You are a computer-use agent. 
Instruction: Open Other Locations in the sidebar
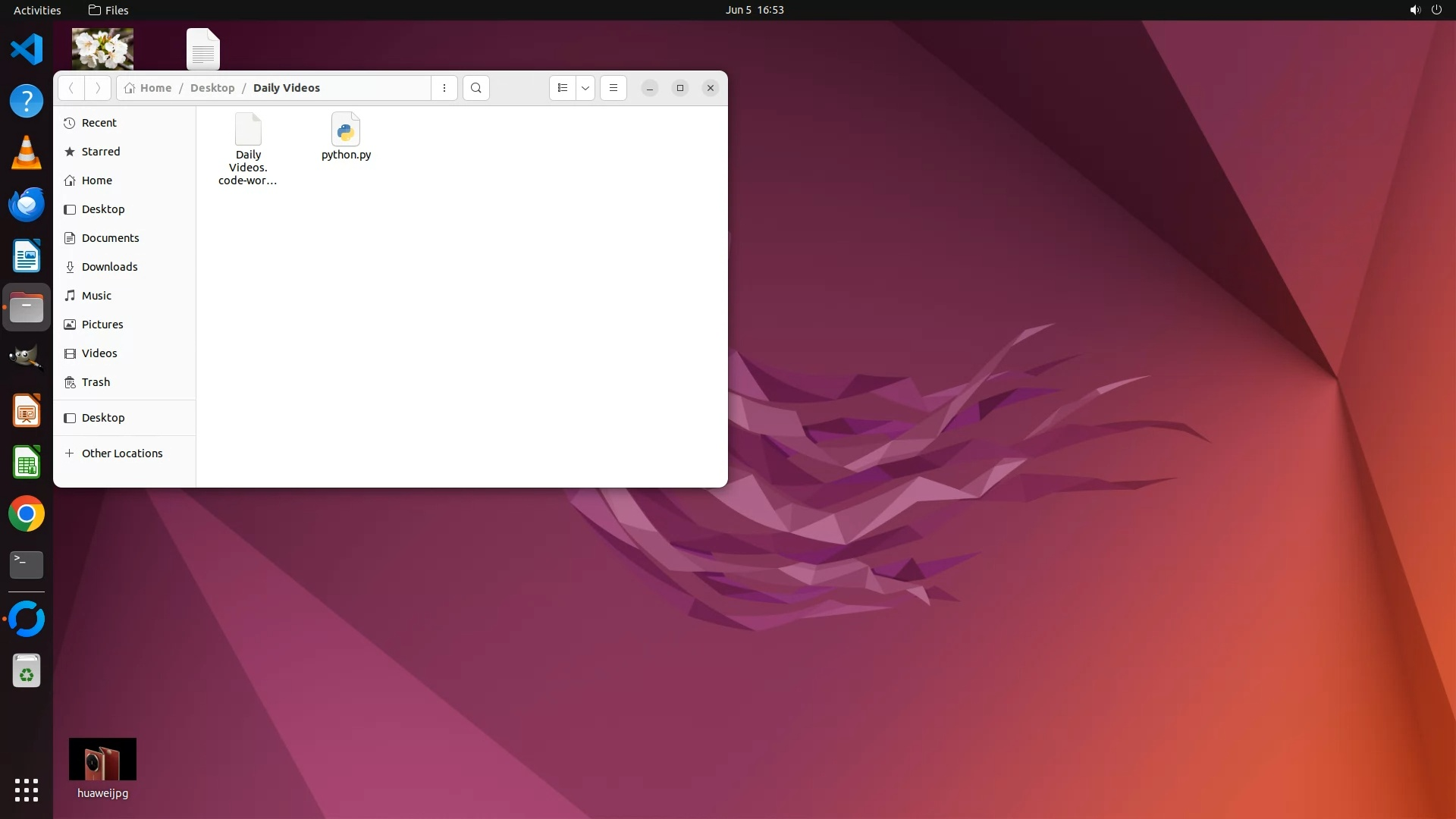[x=121, y=453]
